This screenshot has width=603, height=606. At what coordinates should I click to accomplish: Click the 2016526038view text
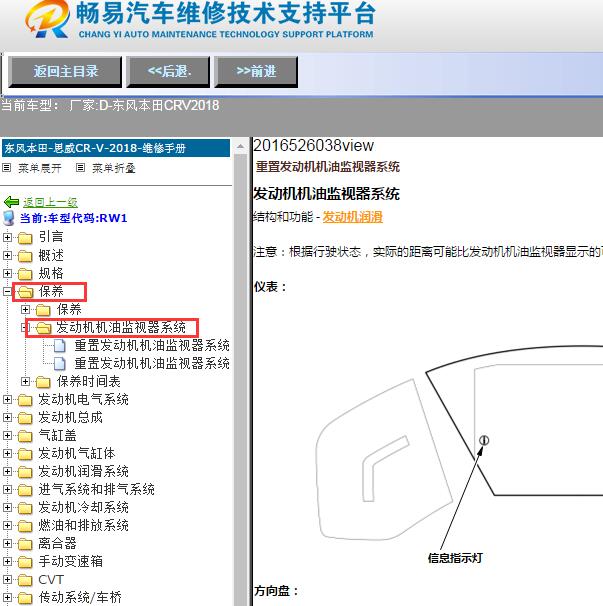(313, 146)
